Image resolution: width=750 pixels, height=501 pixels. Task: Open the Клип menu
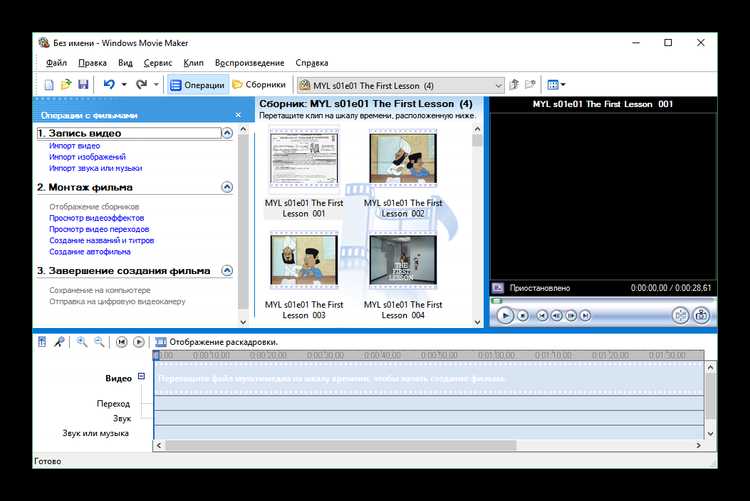point(193,63)
